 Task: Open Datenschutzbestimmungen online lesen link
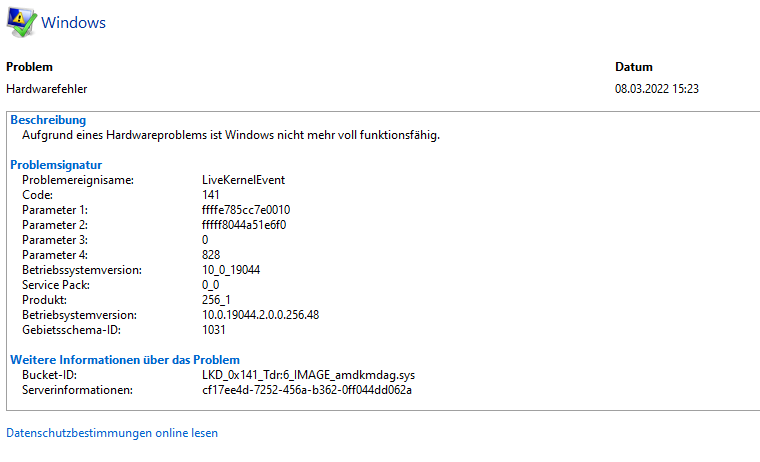coord(112,433)
